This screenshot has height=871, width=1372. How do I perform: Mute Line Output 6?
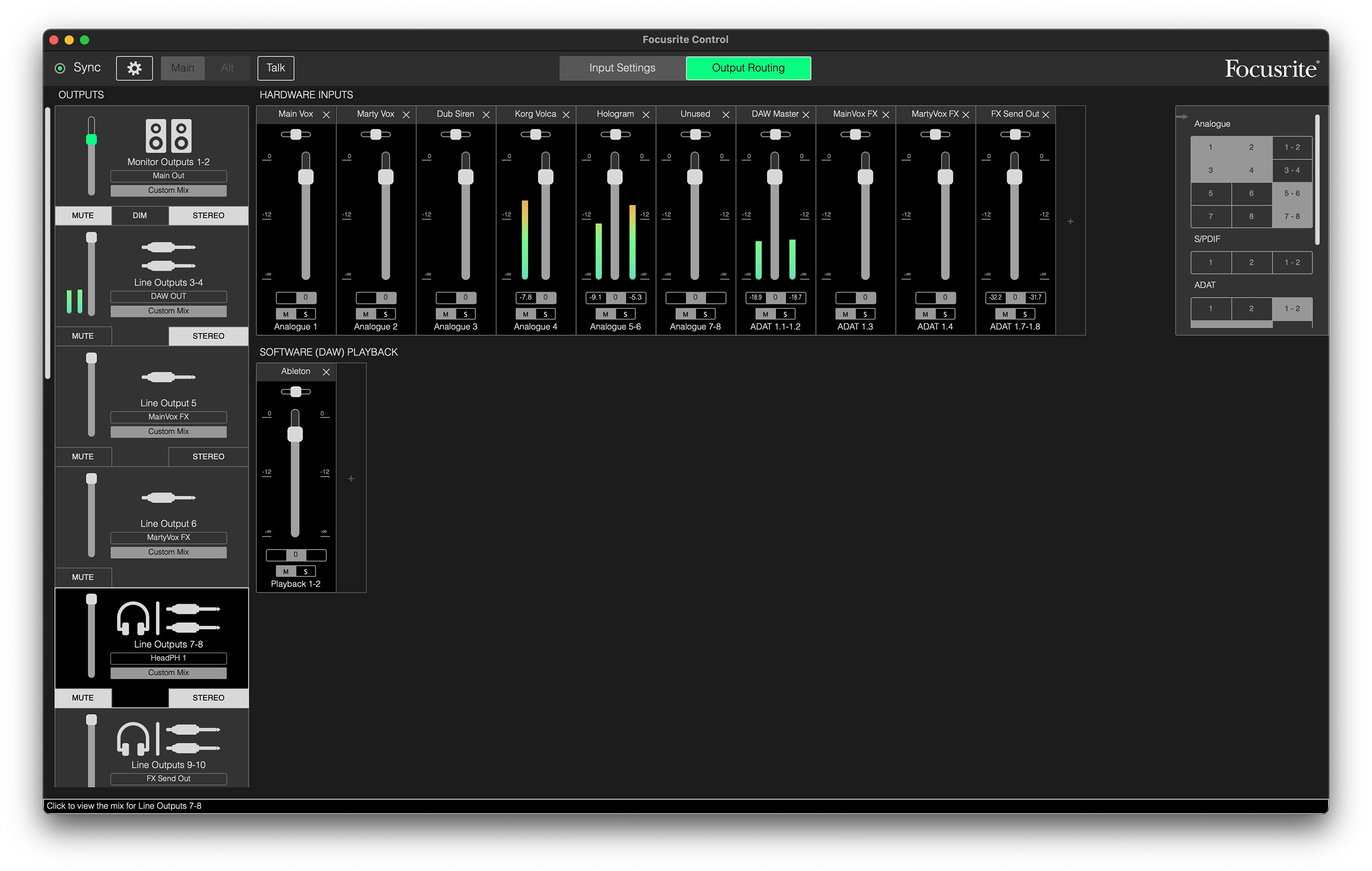[x=83, y=577]
